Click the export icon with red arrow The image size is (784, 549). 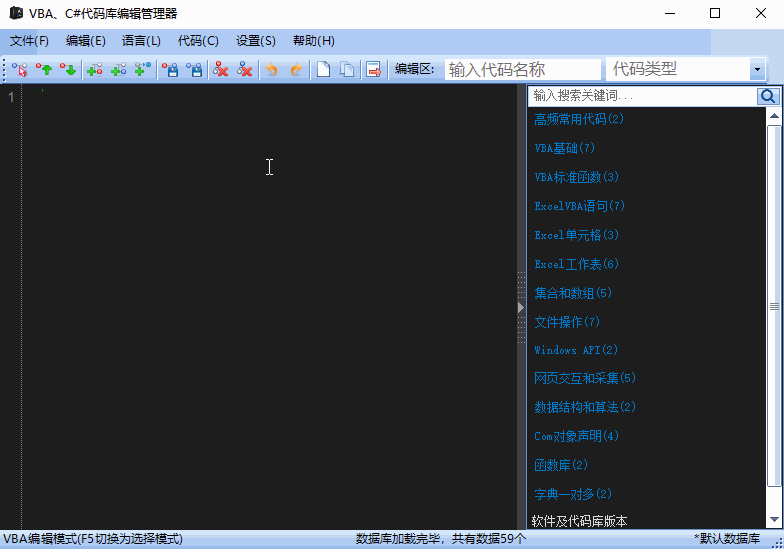pyautogui.click(x=373, y=69)
